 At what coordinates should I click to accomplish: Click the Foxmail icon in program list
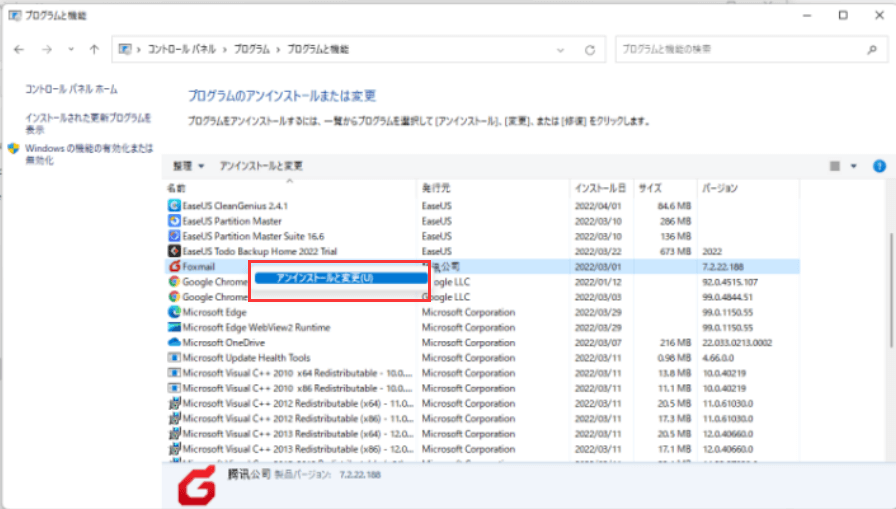coord(174,267)
